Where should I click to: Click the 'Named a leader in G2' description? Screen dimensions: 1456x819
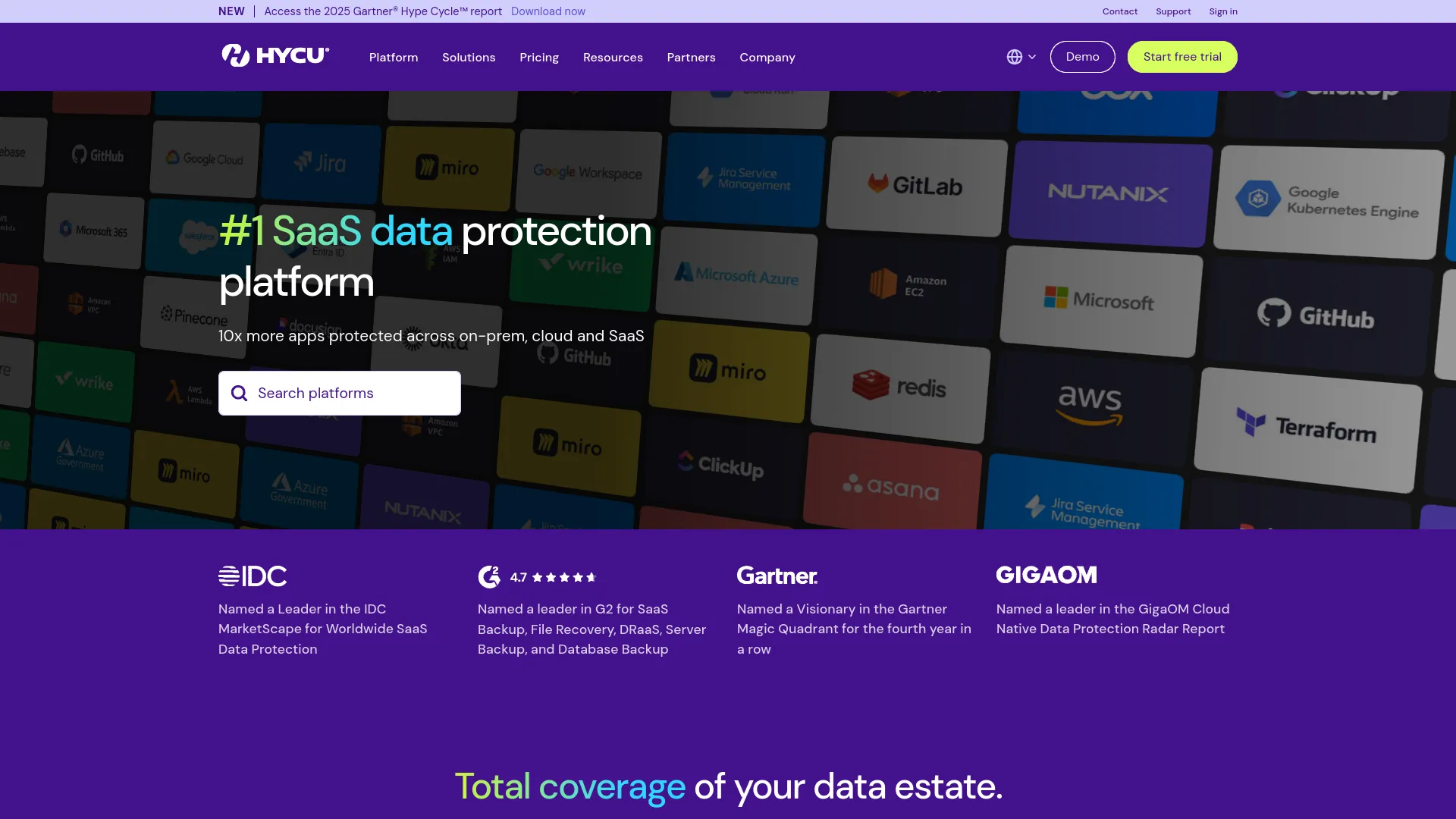(x=591, y=629)
